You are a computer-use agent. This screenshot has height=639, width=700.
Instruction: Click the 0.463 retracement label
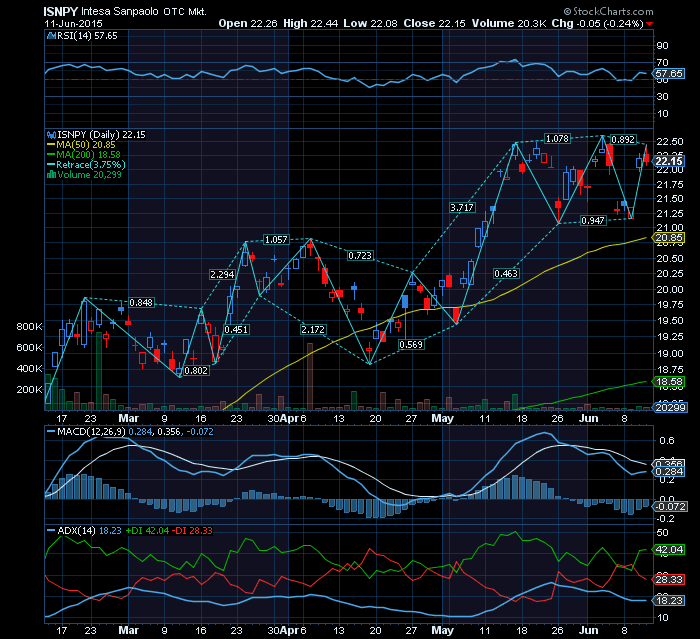pyautogui.click(x=506, y=273)
